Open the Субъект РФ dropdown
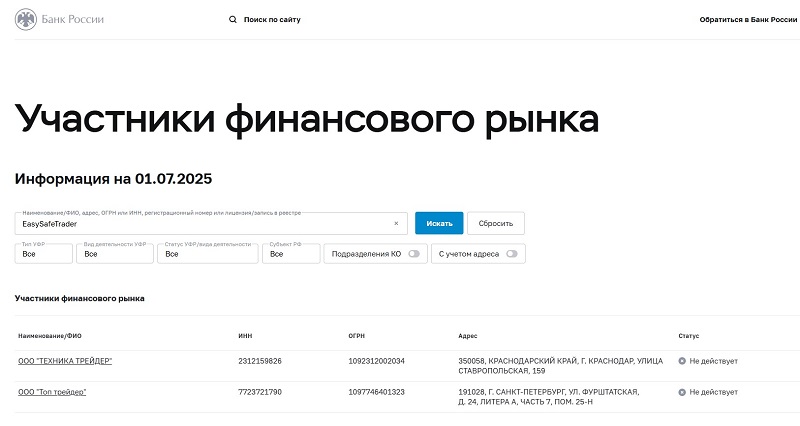Screen dimensions: 800x426 [291, 254]
